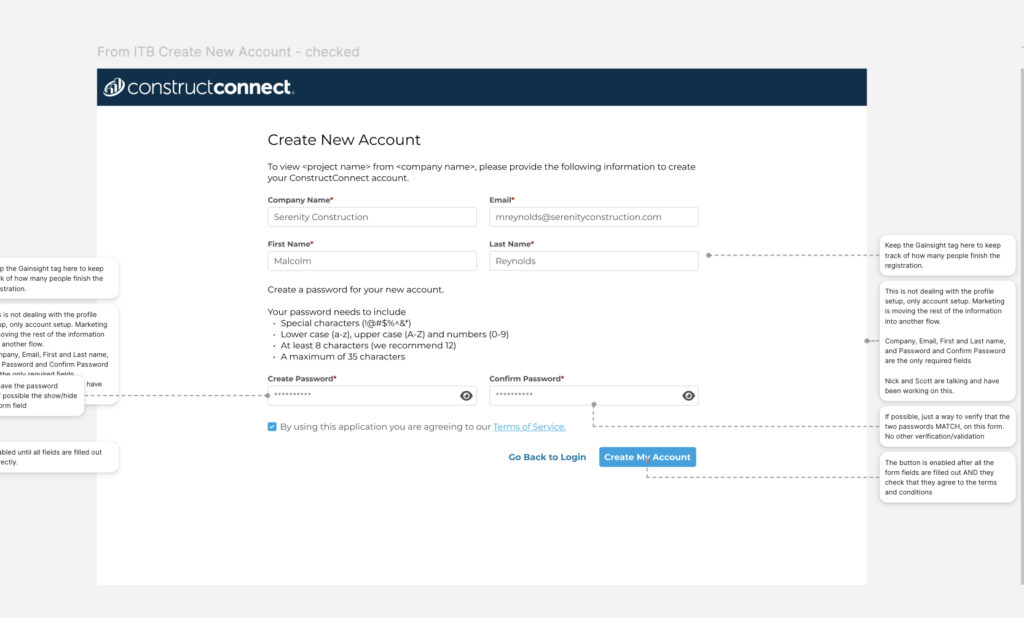1024x618 pixels.
Task: Select the Create Password input field
Action: coord(372,396)
